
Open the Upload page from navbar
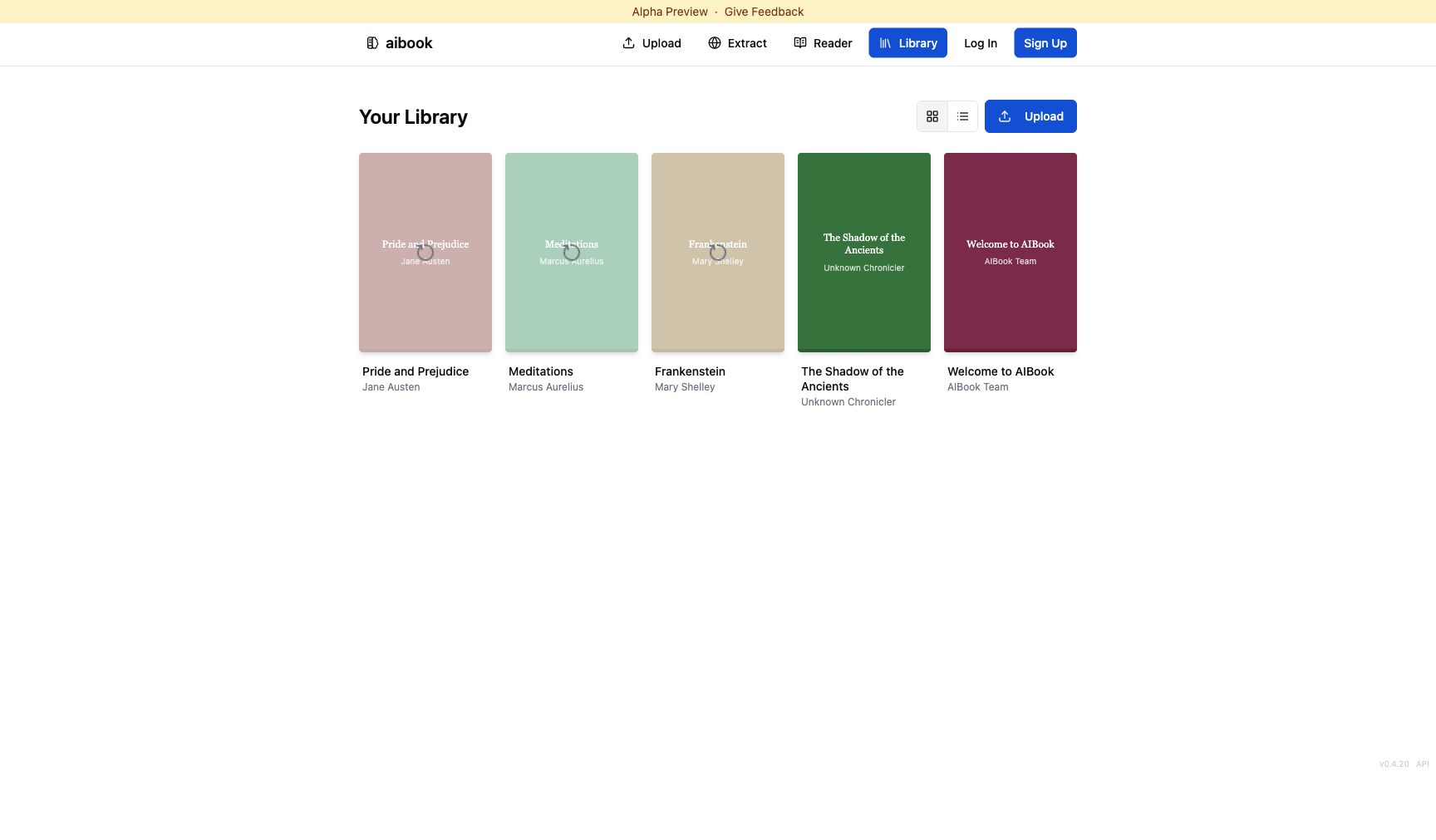point(652,43)
